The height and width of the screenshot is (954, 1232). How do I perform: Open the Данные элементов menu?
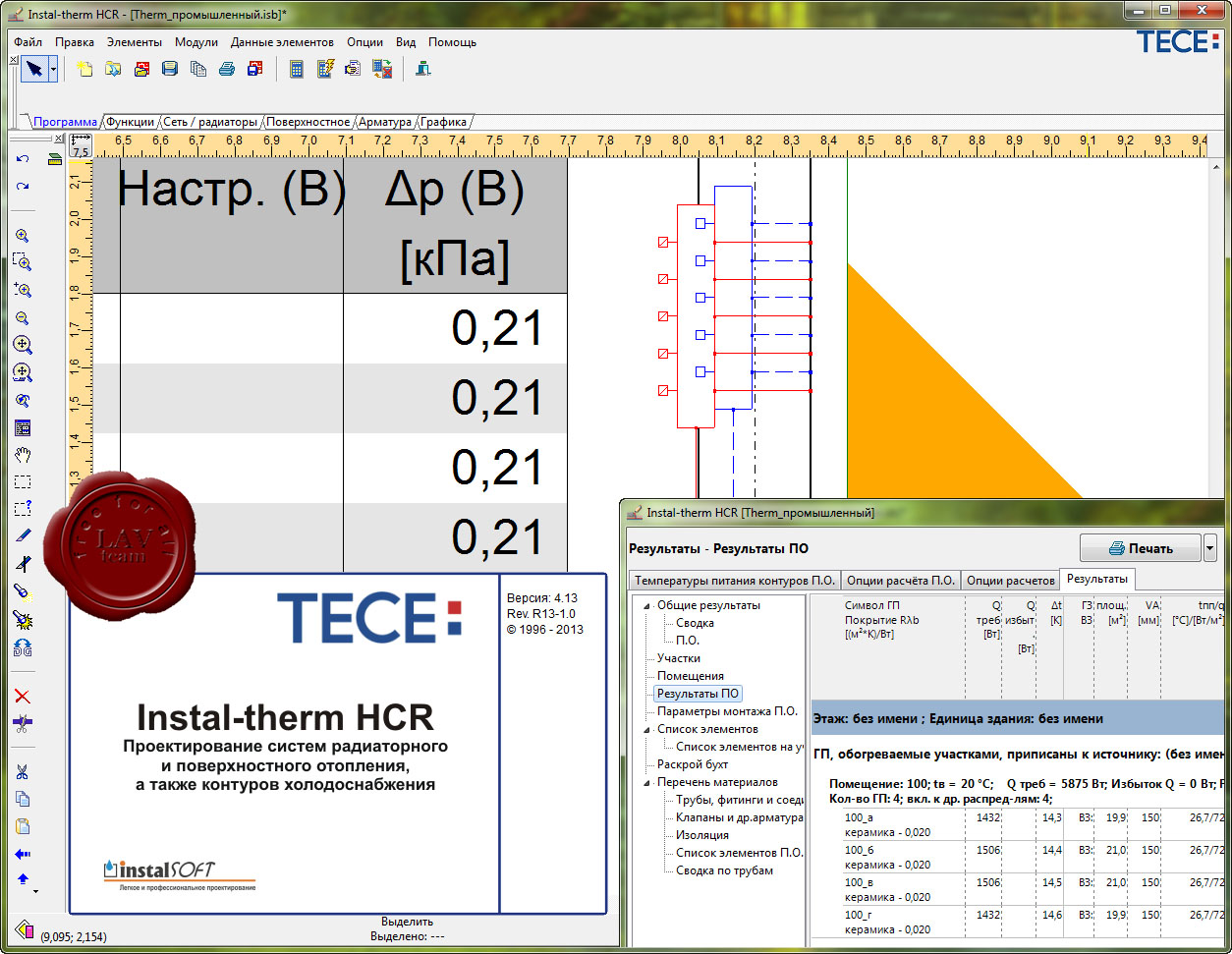tap(282, 42)
